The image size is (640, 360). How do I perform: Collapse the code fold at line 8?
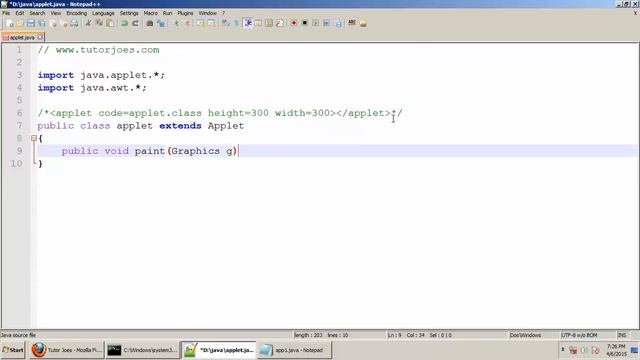coord(34,138)
